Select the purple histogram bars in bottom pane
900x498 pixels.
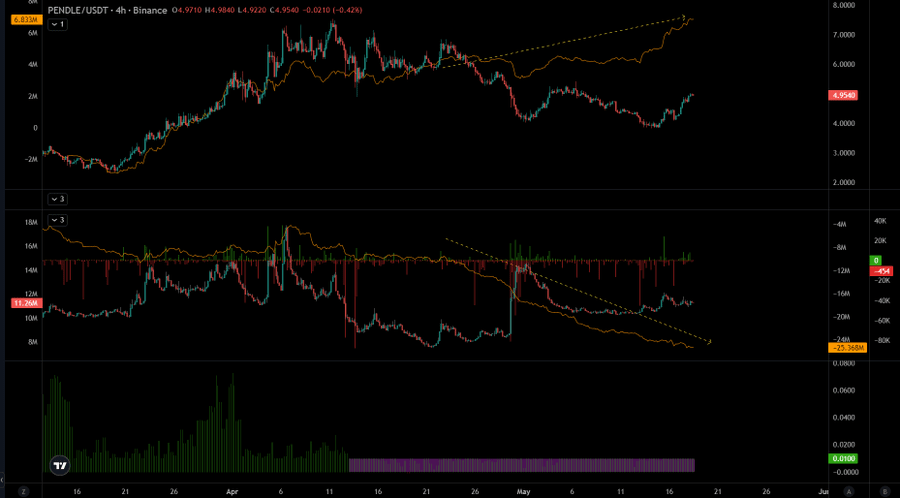click(522, 465)
